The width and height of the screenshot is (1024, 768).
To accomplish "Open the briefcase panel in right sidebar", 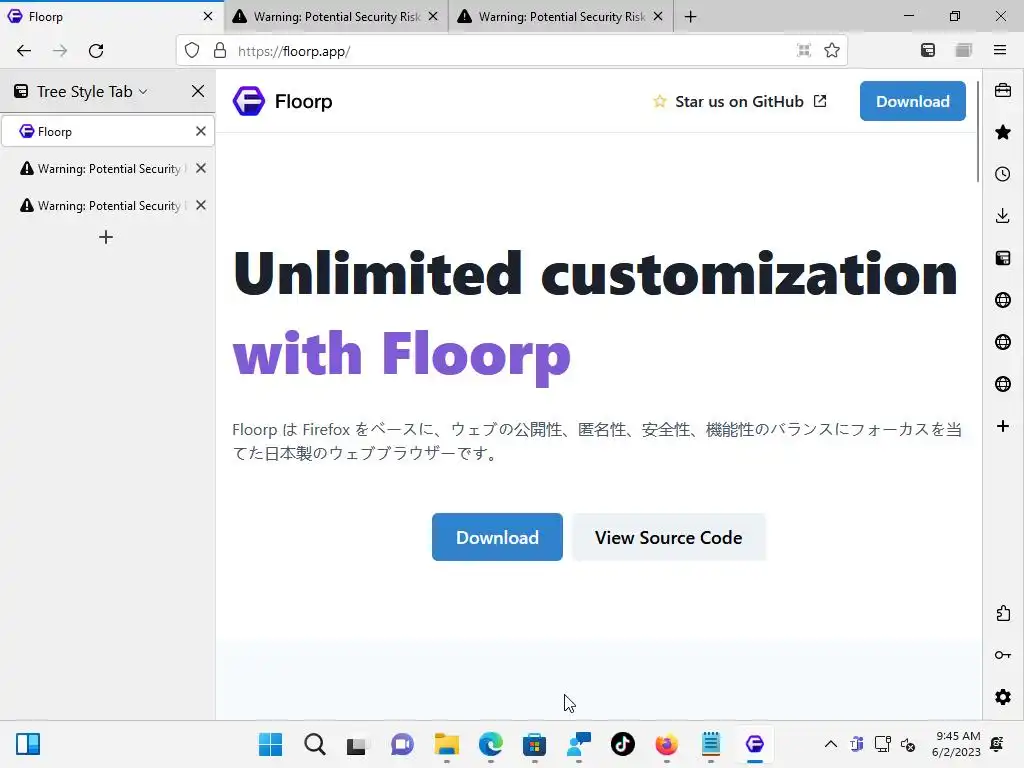I will pyautogui.click(x=1003, y=90).
